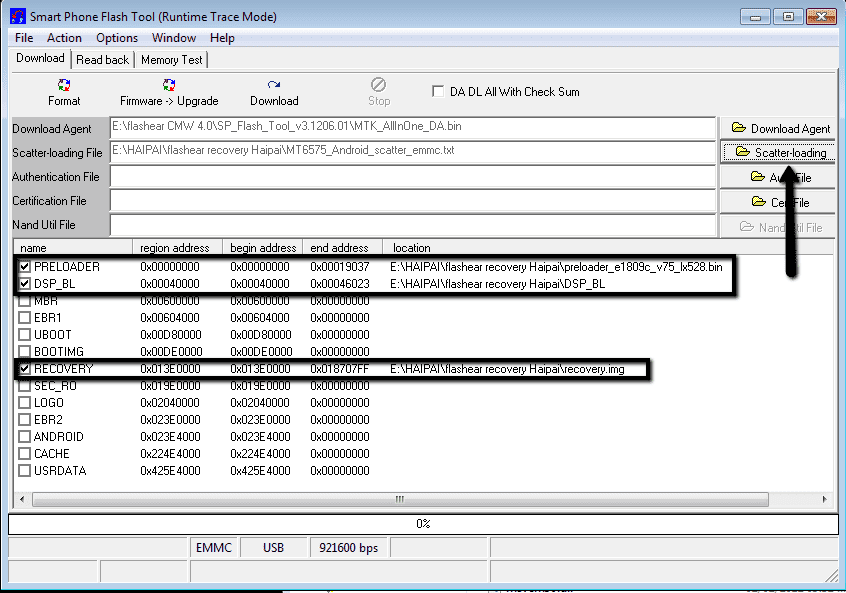This screenshot has height=593, width=846.
Task: Start flashing with the Download icon
Action: coord(274,85)
